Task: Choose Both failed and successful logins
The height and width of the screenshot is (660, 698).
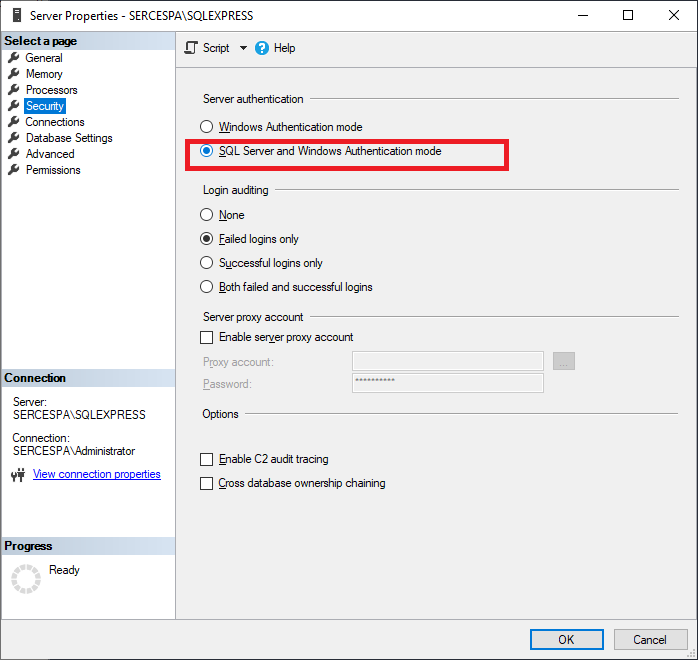Action: [207, 287]
